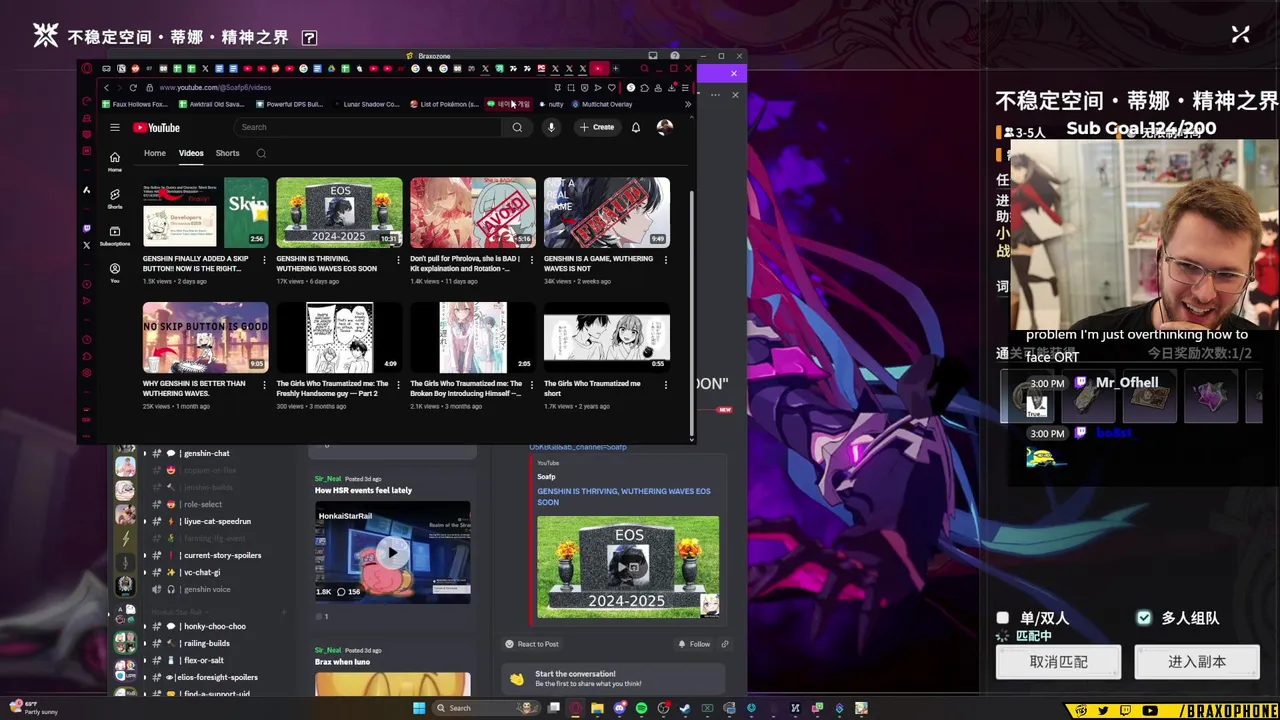Expand honky-choo-choo channel arrow
The width and height of the screenshot is (1280, 720).
coord(145,626)
